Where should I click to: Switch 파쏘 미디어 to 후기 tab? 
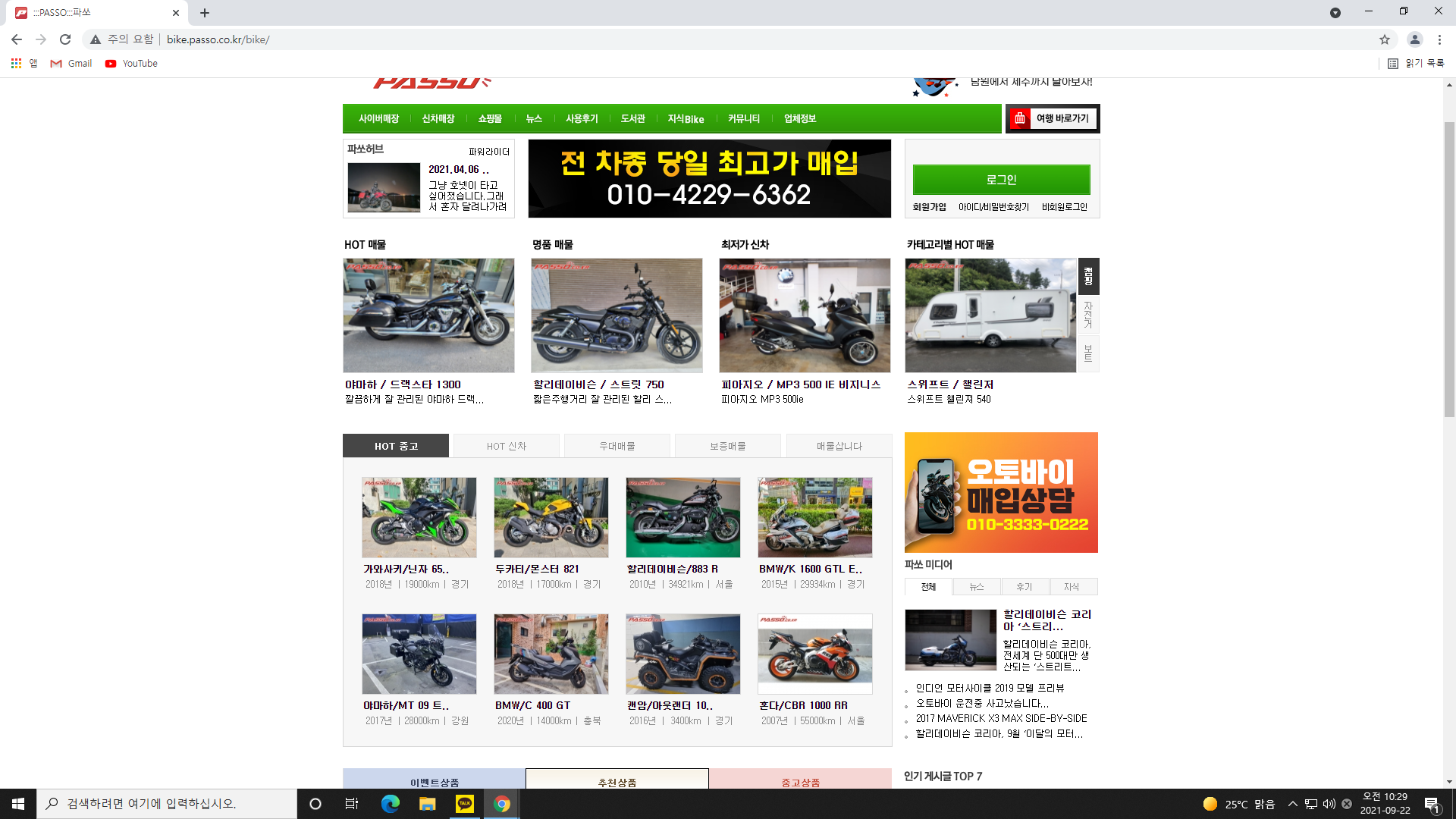click(1025, 587)
